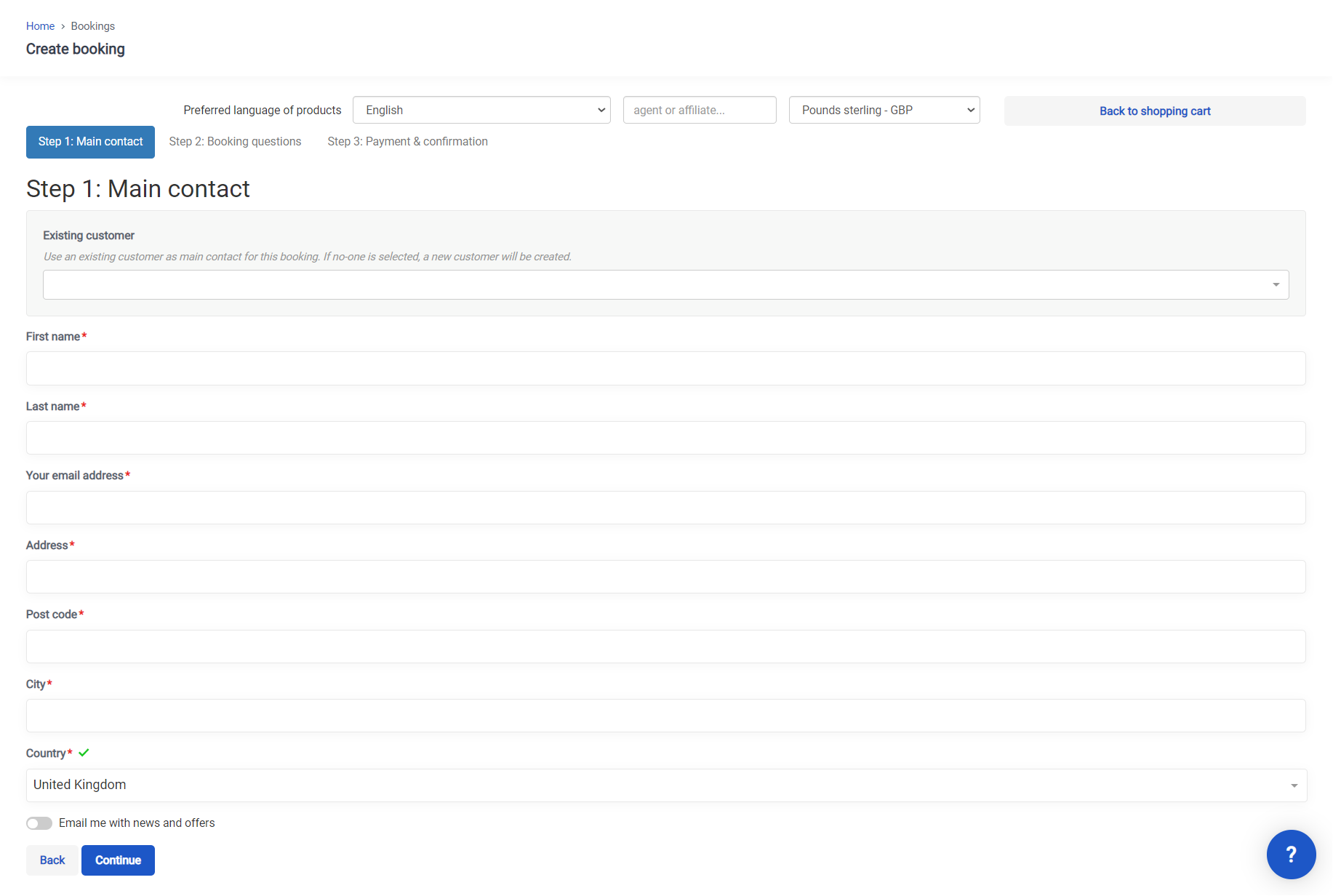Expand the Existing customer selector
This screenshot has width=1333, height=896.
click(x=665, y=284)
